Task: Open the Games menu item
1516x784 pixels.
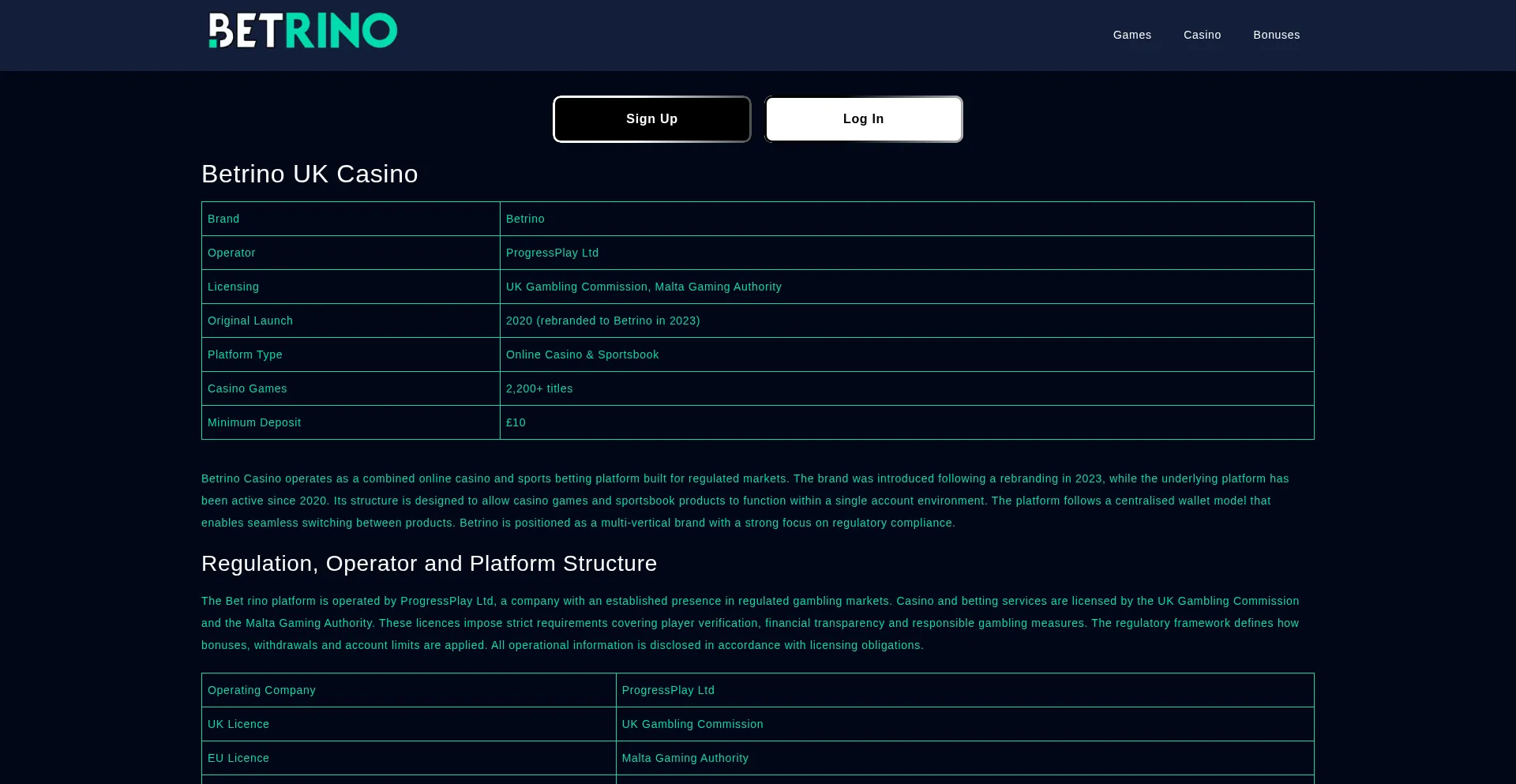Action: (1132, 35)
